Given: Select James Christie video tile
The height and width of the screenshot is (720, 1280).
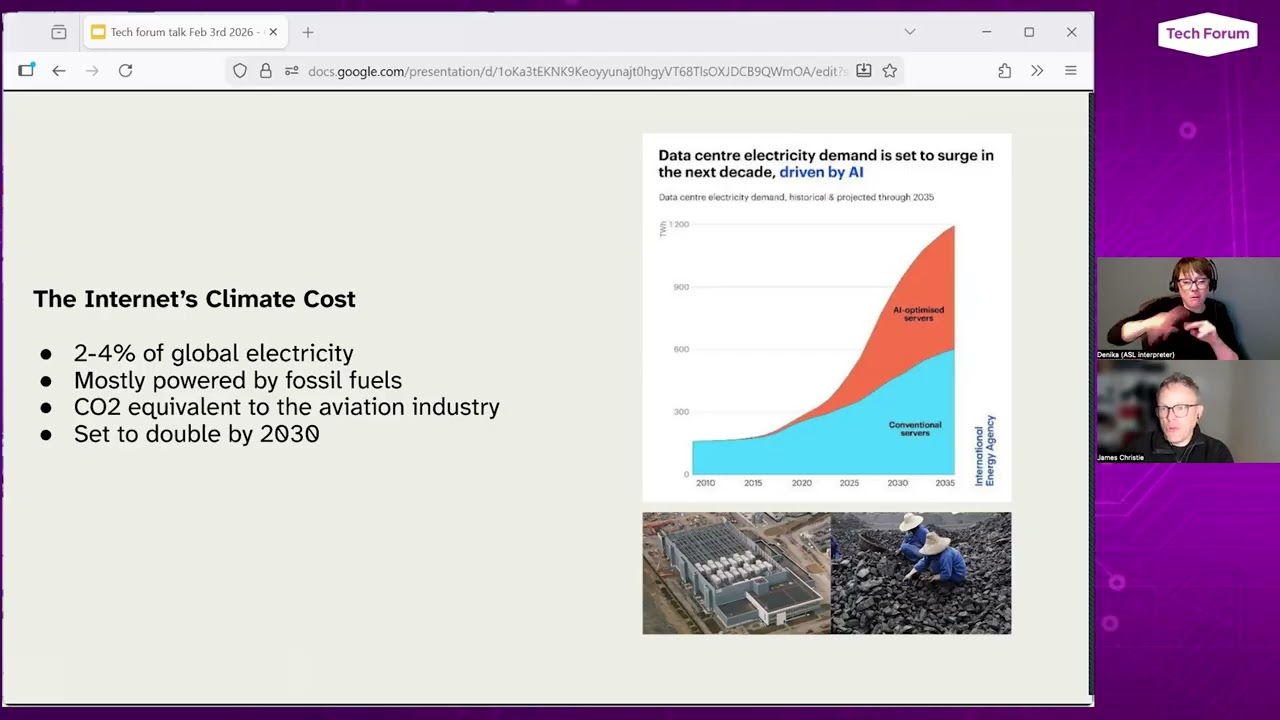Looking at the screenshot, I should 1188,411.
